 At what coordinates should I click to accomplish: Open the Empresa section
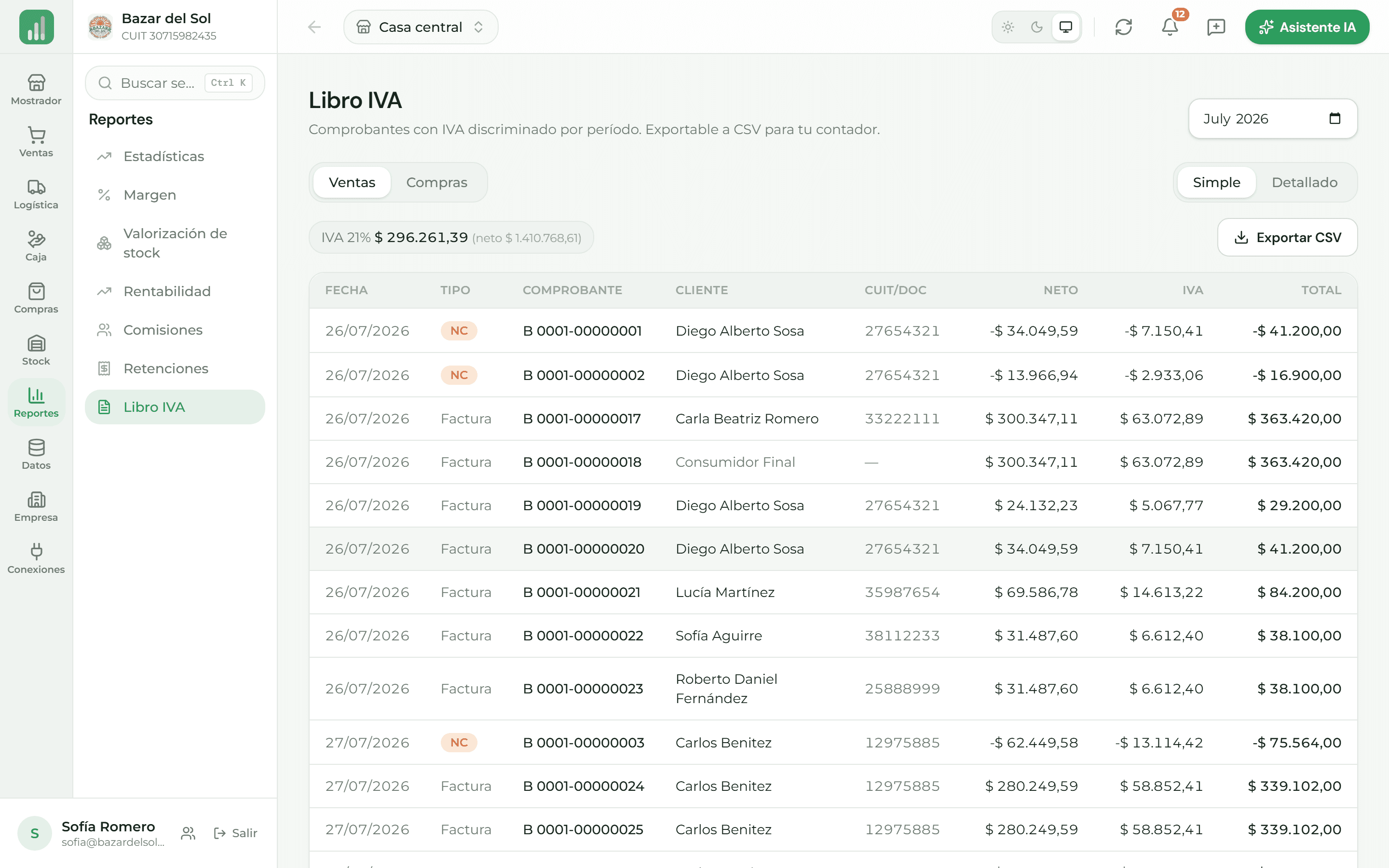[x=36, y=507]
